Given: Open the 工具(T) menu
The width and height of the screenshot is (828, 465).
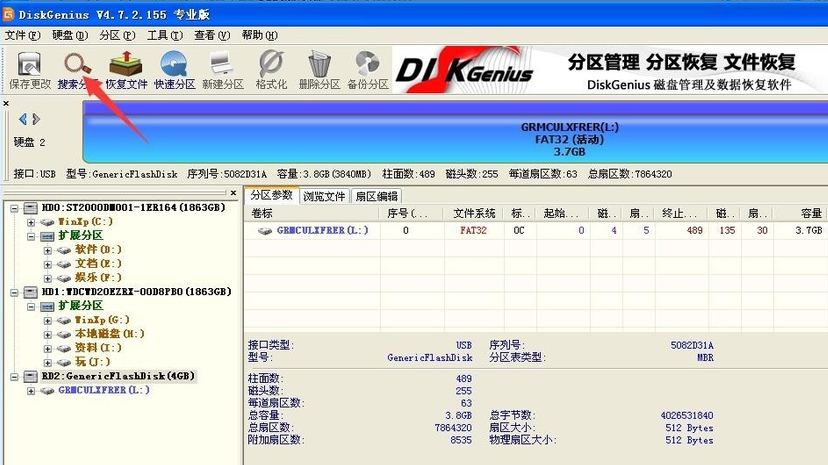Looking at the screenshot, I should [165, 35].
